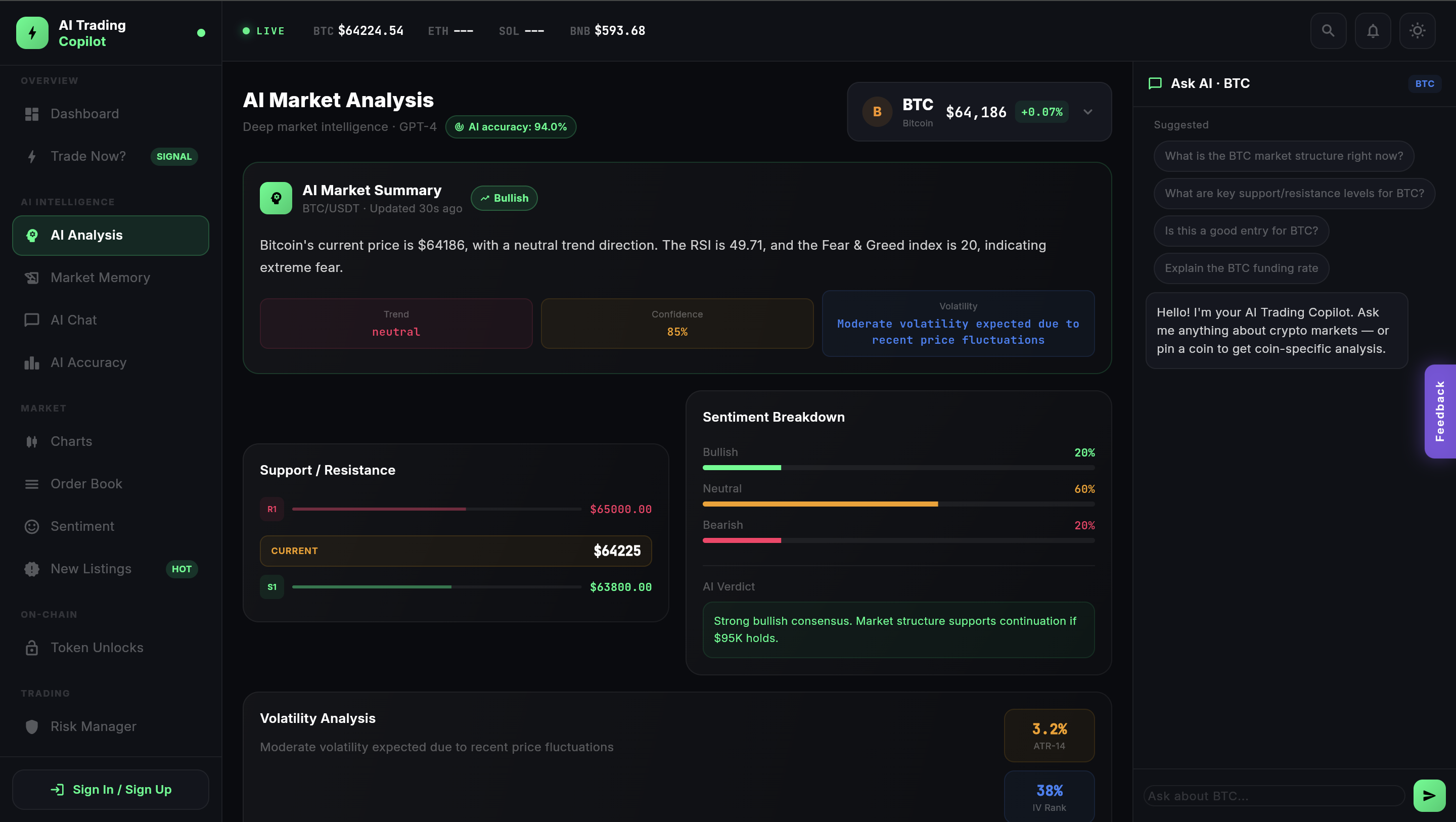This screenshot has width=1456, height=822.
Task: Click the BTC tag in Ask AI header
Action: (1424, 84)
